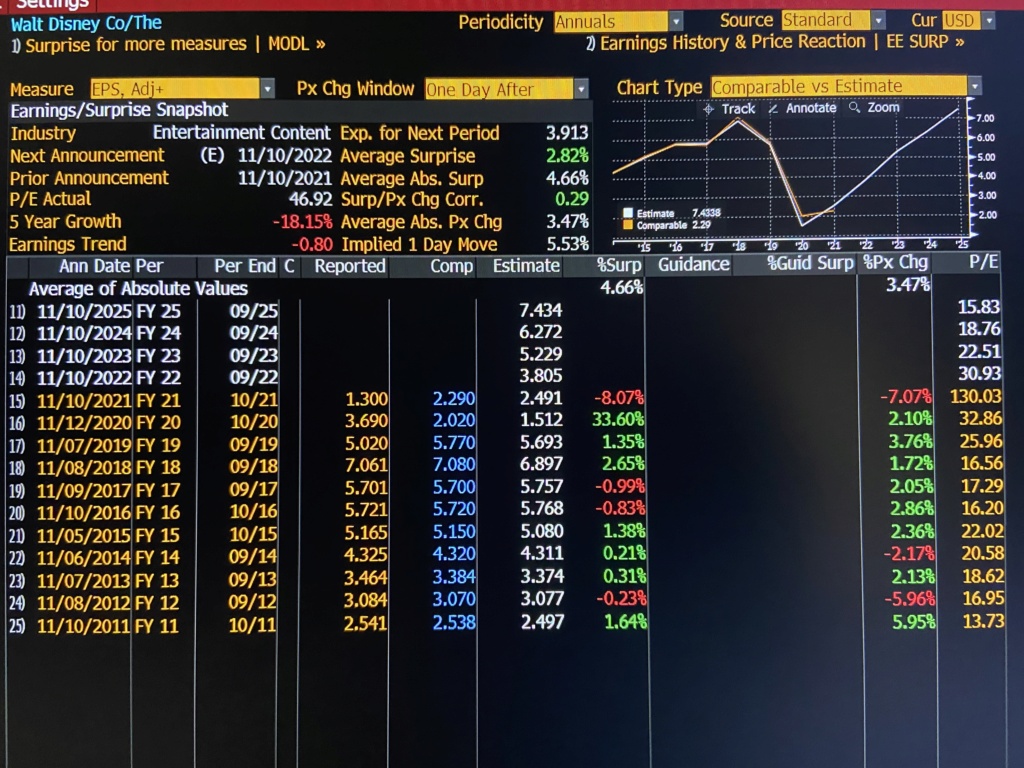Click the Average Surprise value 2.82%
The height and width of the screenshot is (768, 1024).
567,155
